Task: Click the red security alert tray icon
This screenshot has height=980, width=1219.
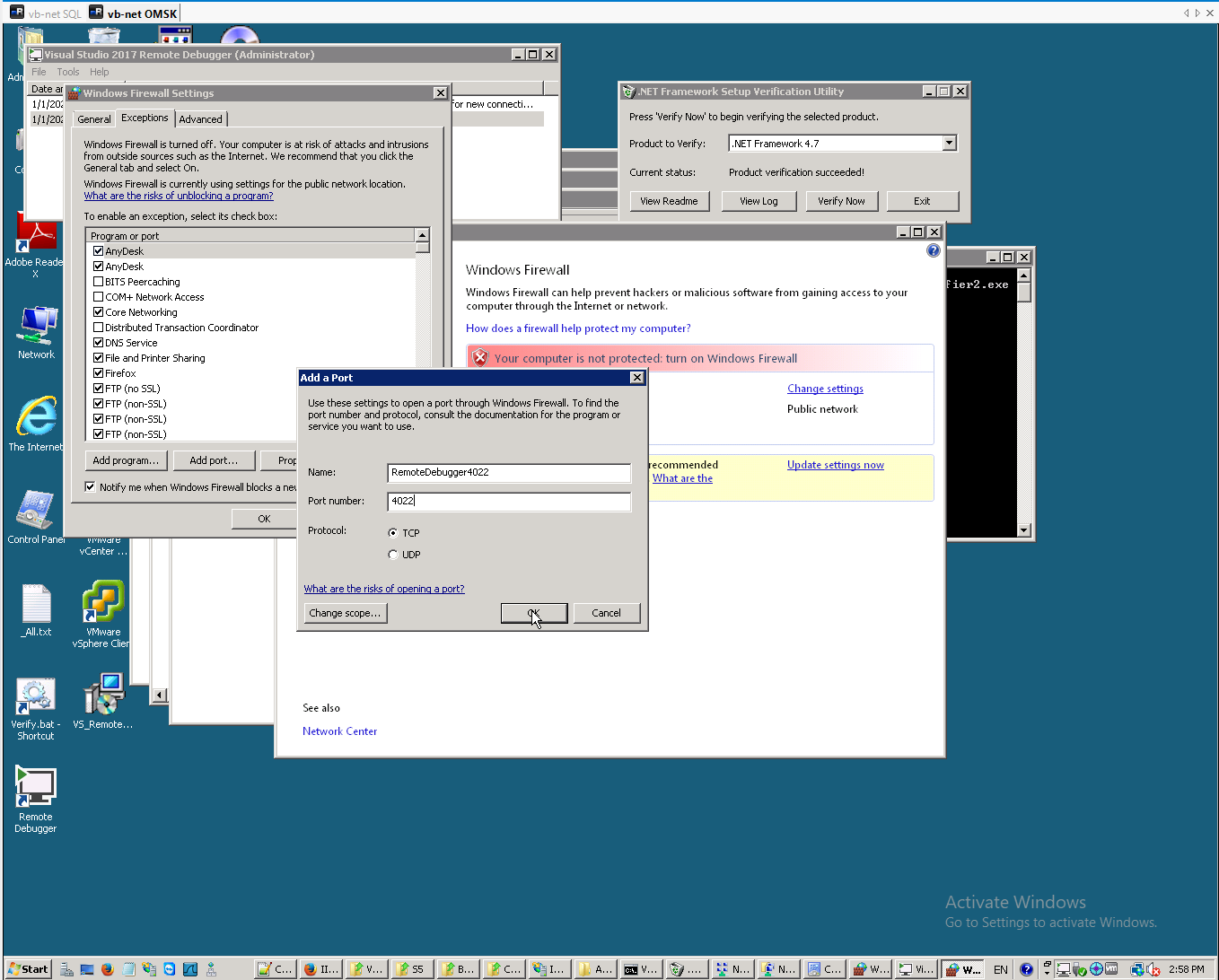Action: tap(1153, 969)
